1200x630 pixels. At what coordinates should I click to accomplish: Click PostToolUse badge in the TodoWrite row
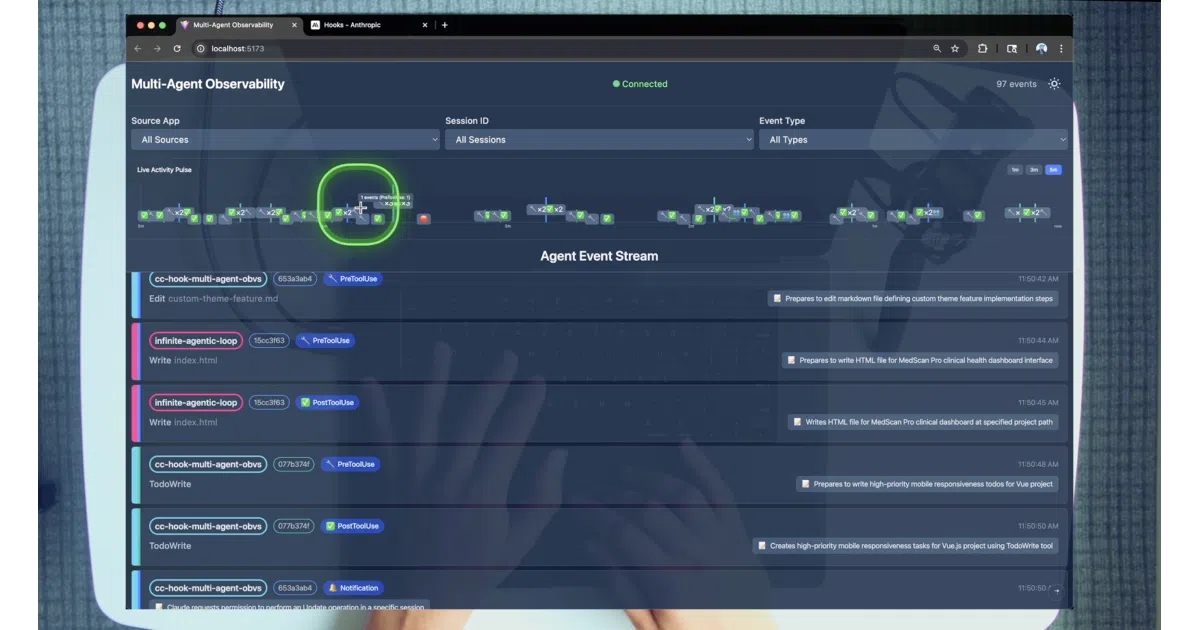click(353, 526)
